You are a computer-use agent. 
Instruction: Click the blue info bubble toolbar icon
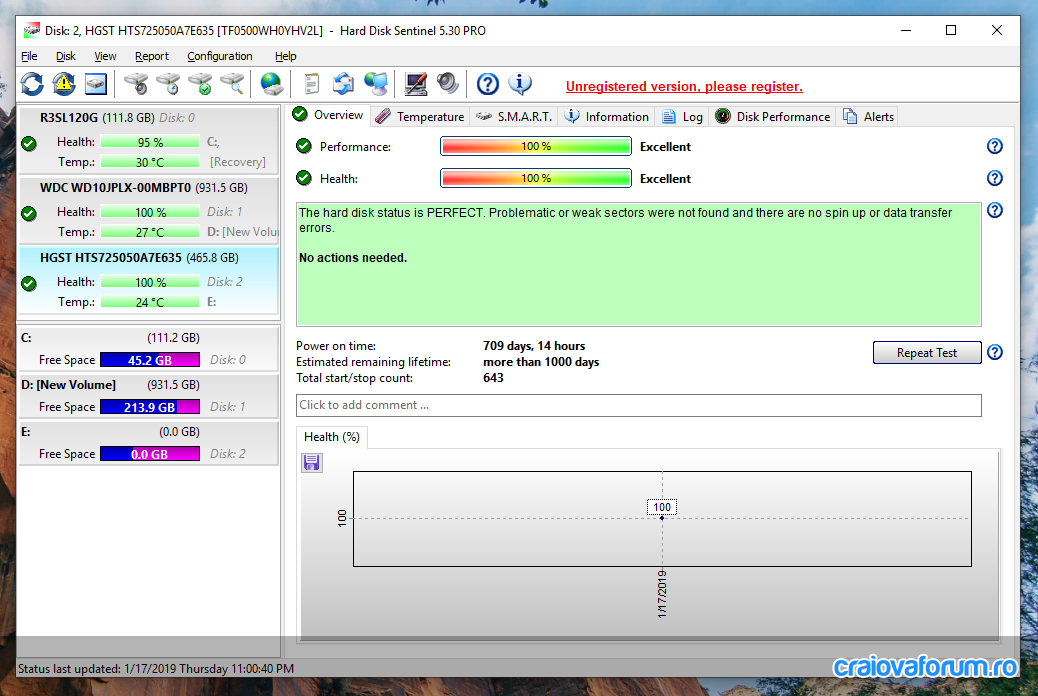[x=520, y=84]
